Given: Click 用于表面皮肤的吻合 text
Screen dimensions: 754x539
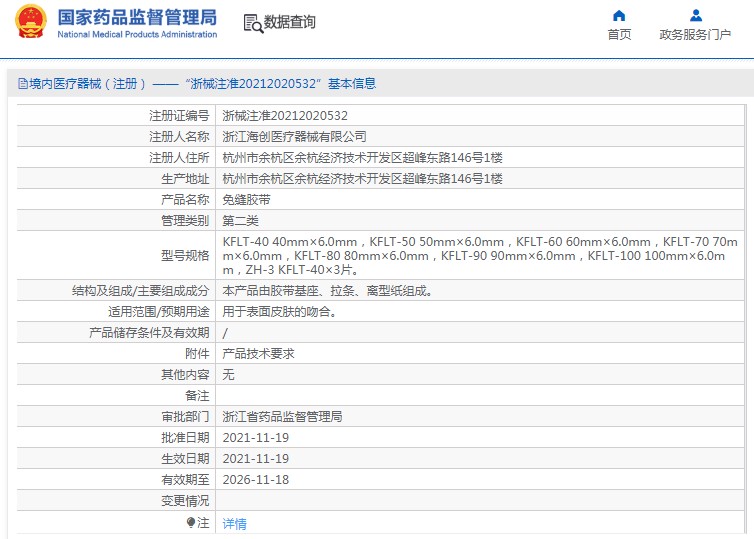Looking at the screenshot, I should (279, 312).
